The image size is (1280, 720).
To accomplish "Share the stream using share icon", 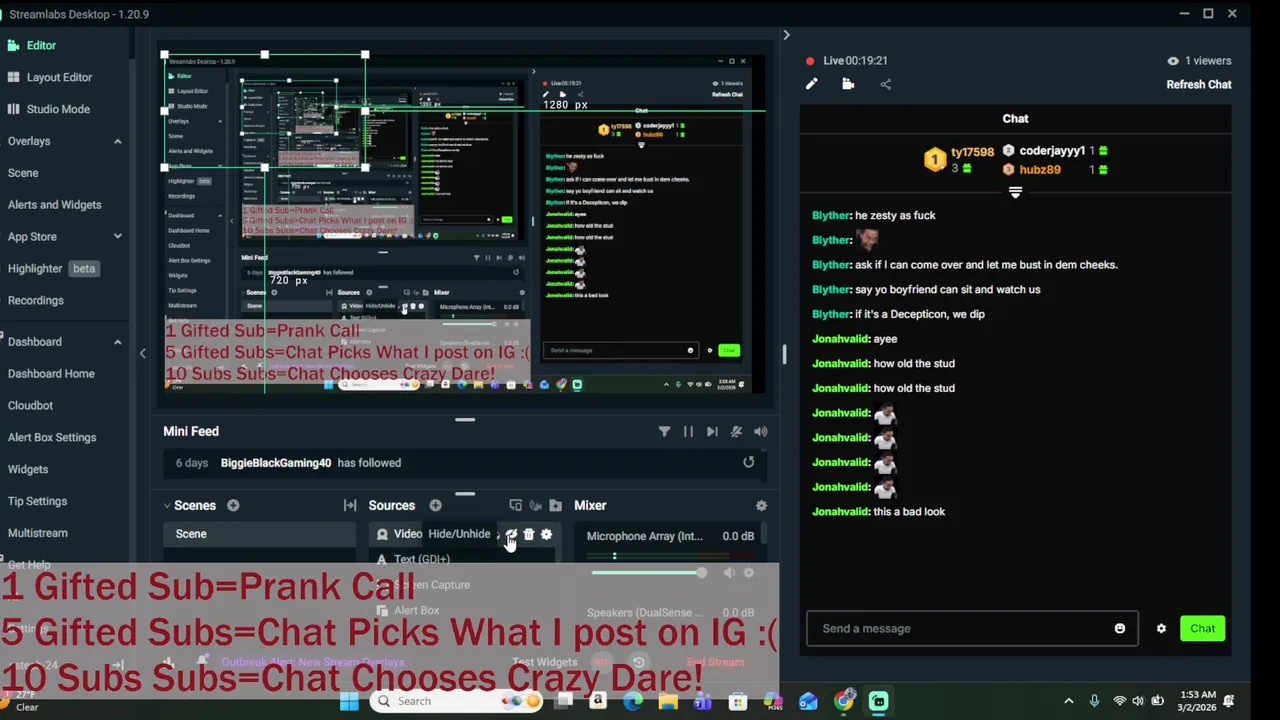I will point(885,85).
